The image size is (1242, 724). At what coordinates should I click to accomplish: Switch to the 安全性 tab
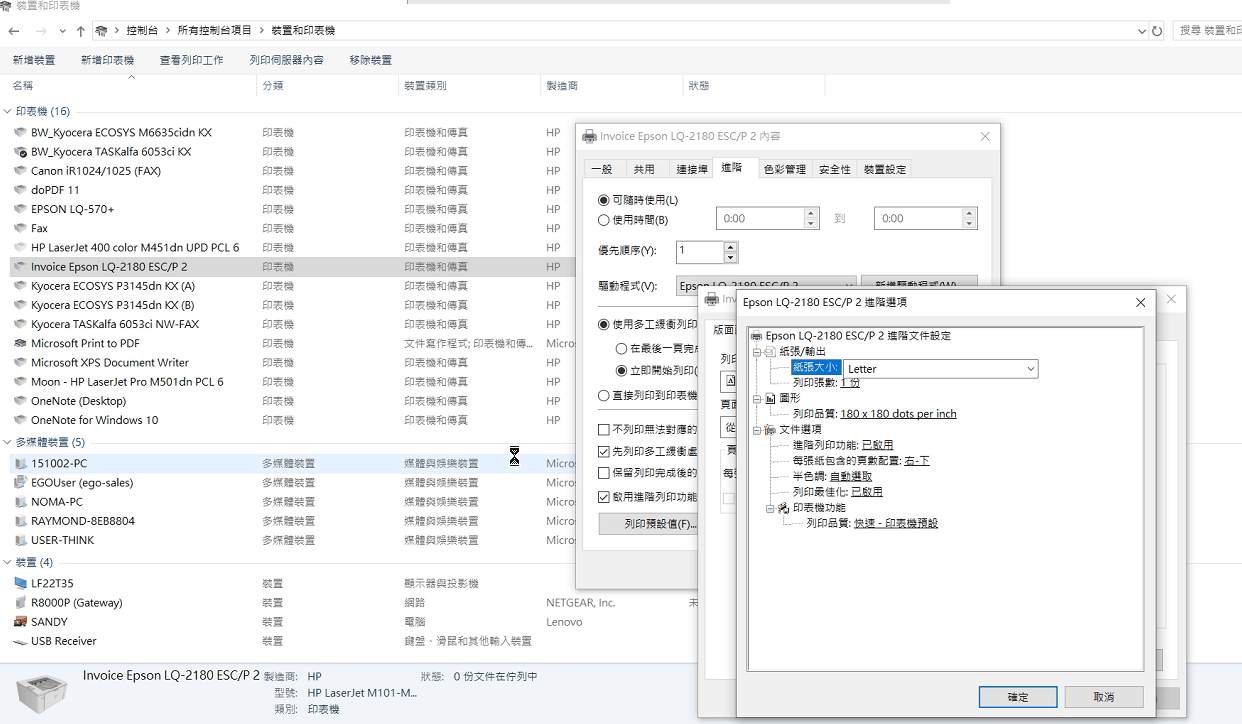coord(834,169)
